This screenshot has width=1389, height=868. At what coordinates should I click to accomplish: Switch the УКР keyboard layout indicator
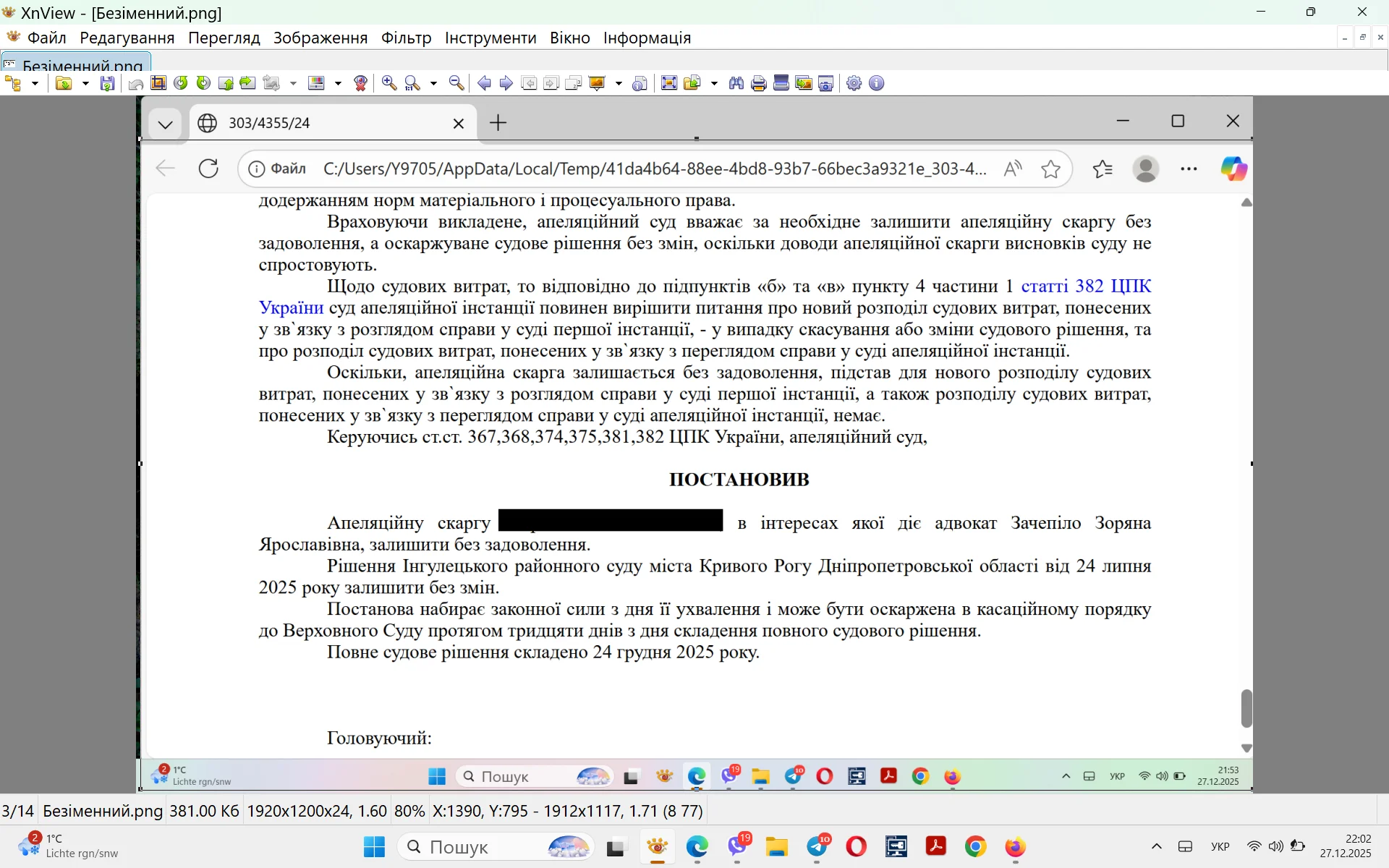pos(1220,847)
